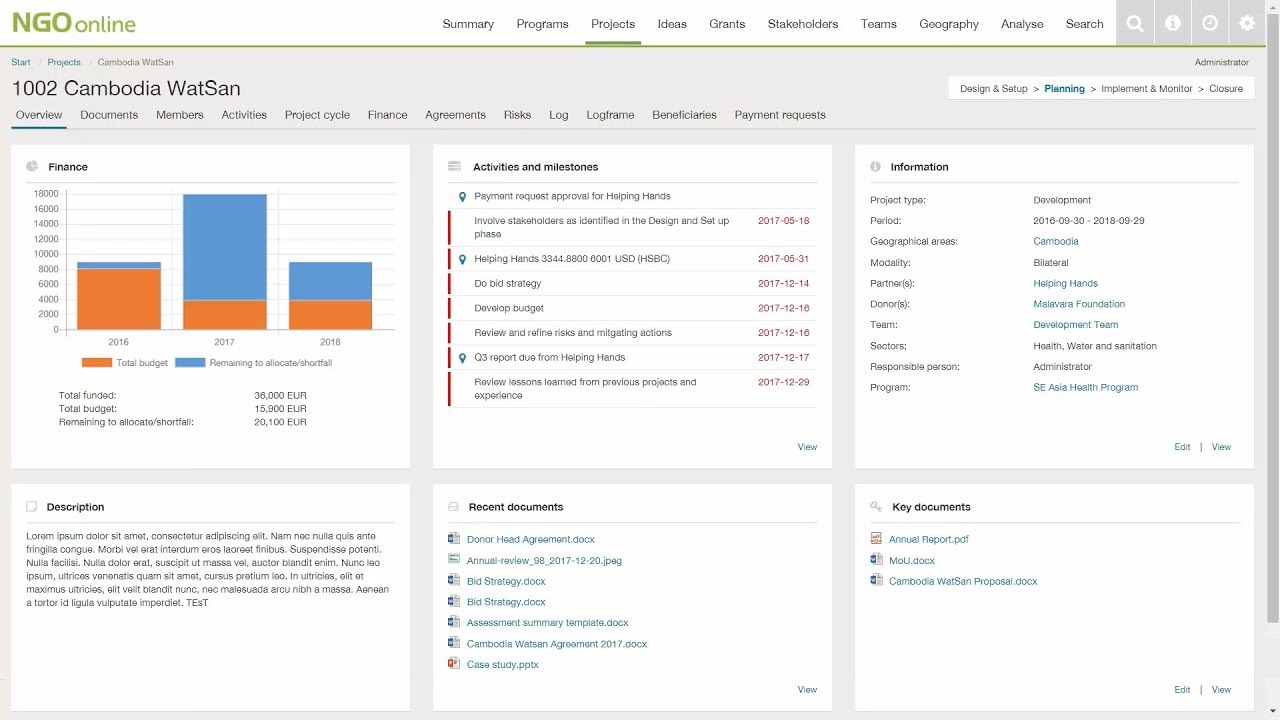
Task: Open the Risks tab
Action: tap(517, 115)
